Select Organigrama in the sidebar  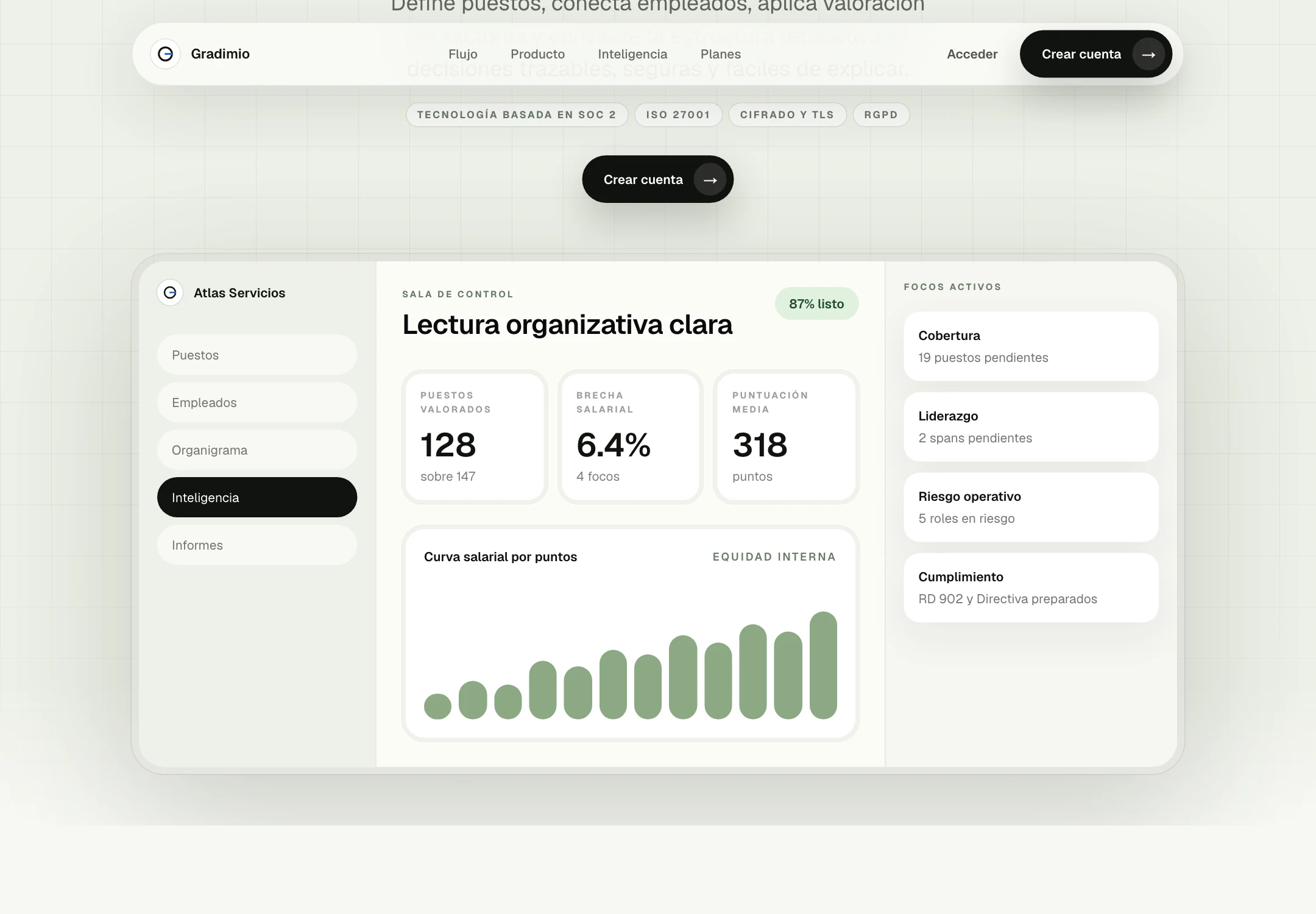pyautogui.click(x=257, y=450)
